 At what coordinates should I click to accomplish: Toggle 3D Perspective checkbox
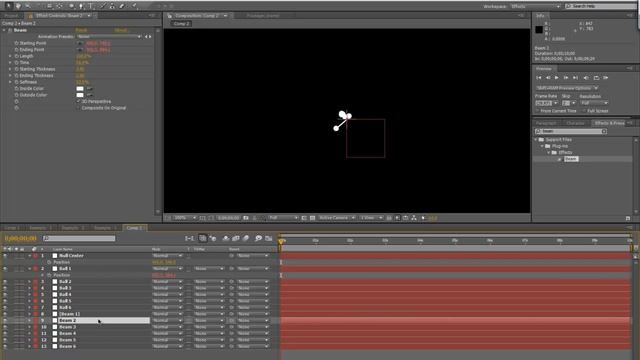pos(78,102)
